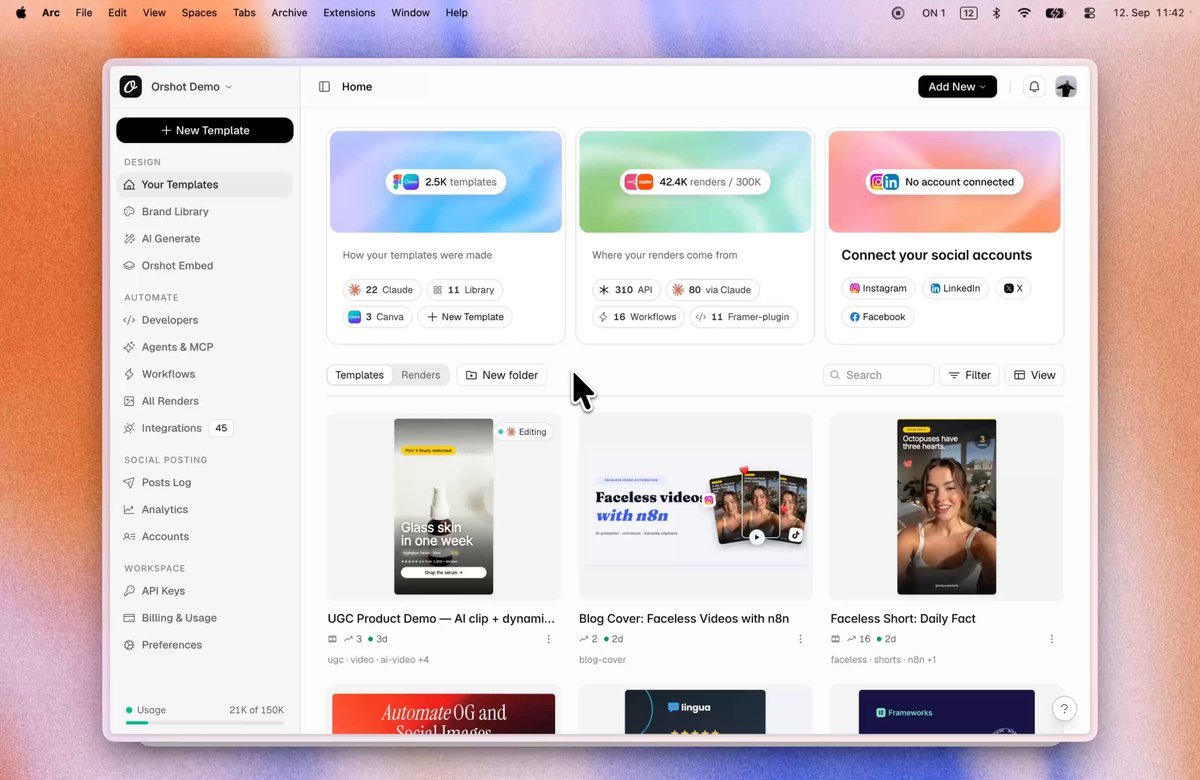The image size is (1200, 780).
Task: Switch to the Templates tab
Action: pos(359,375)
